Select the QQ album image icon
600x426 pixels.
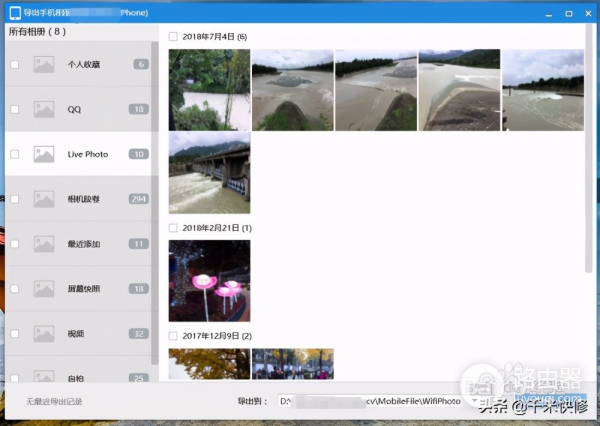pyautogui.click(x=43, y=109)
